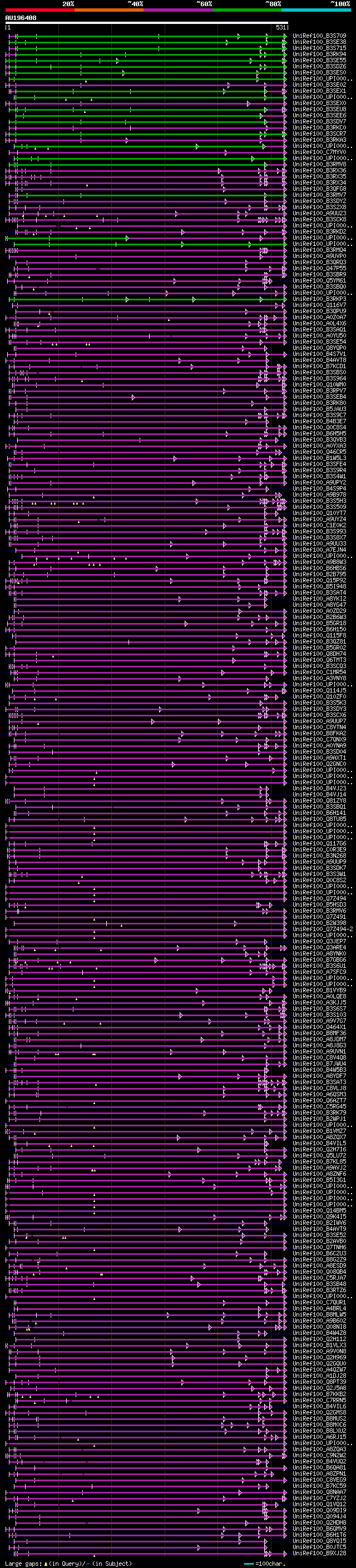Select hit UniRef100_B3SE38
Screen dimensions: 356x1568
319,42
